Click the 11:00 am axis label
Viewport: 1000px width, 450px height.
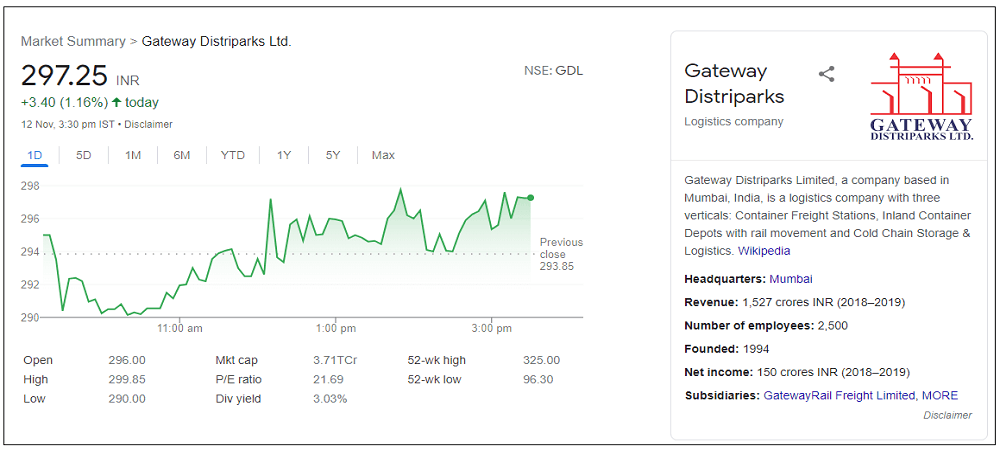point(180,328)
